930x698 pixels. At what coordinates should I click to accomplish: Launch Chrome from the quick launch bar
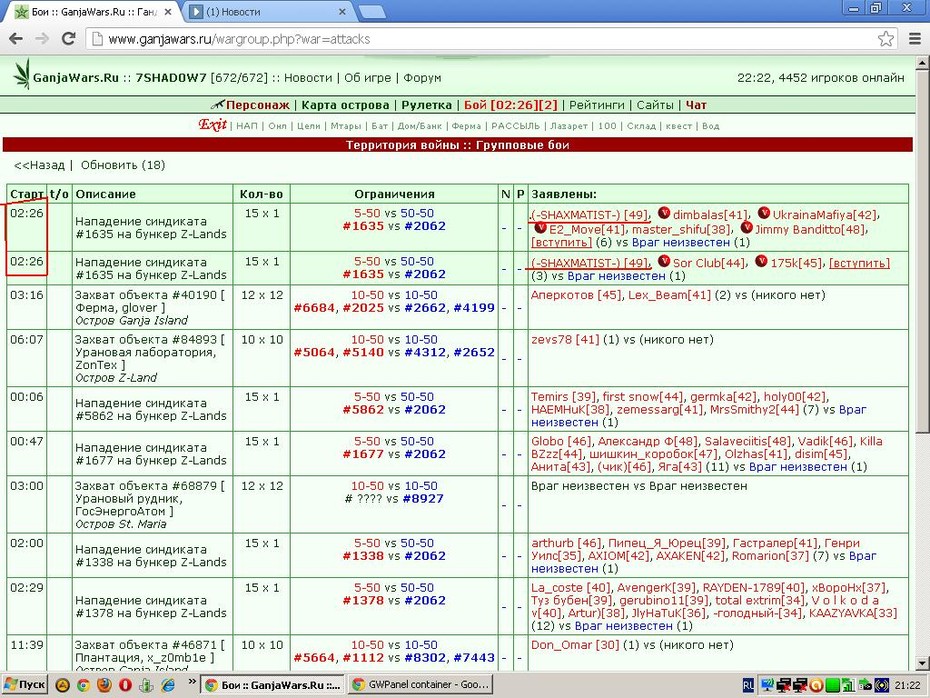tap(83, 686)
